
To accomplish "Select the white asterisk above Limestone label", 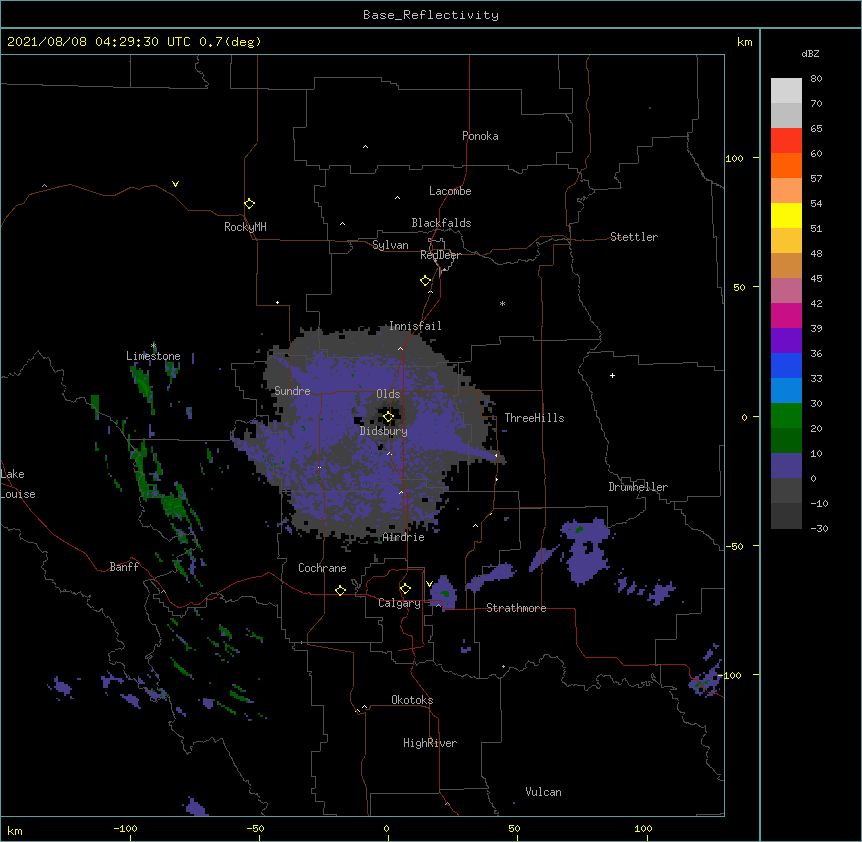I will coord(154,346).
